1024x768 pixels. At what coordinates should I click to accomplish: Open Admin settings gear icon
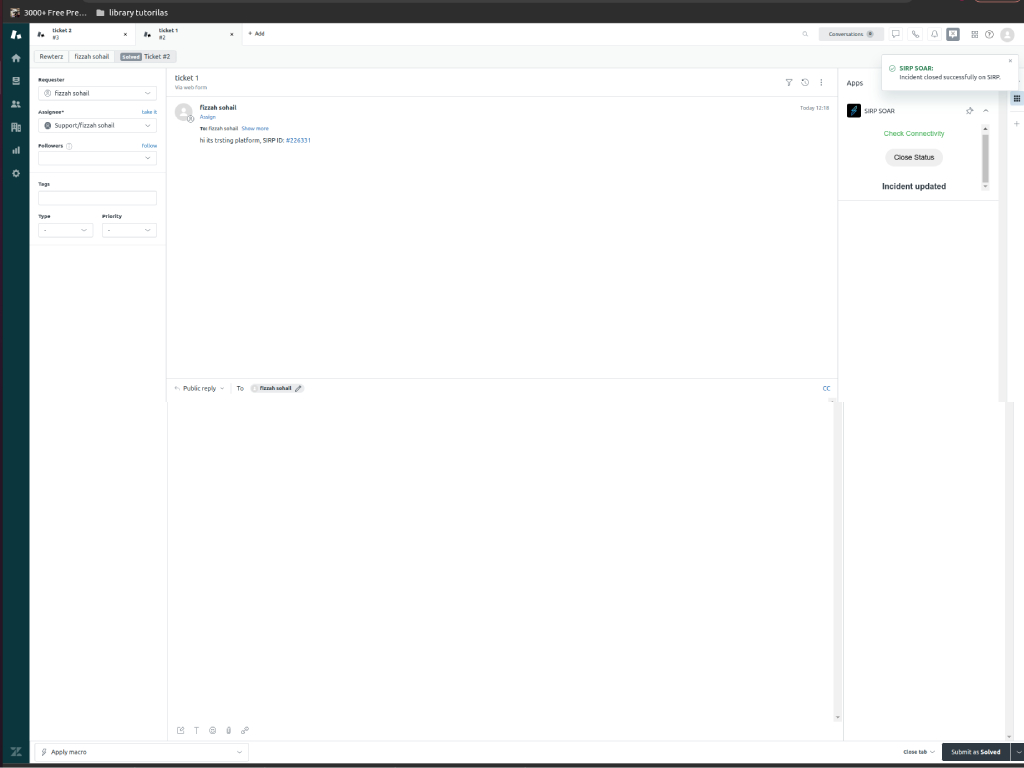15,173
